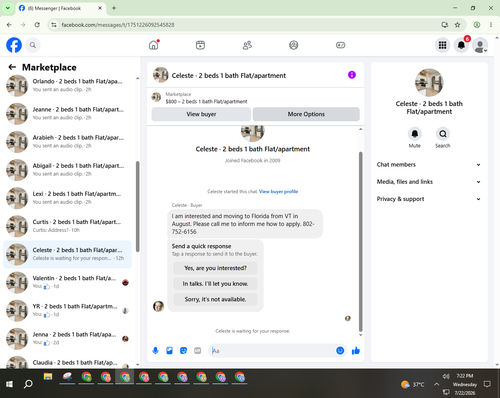Choose a GIF from the GIF icon
Screen dimensions: 500x398
(x=198, y=351)
